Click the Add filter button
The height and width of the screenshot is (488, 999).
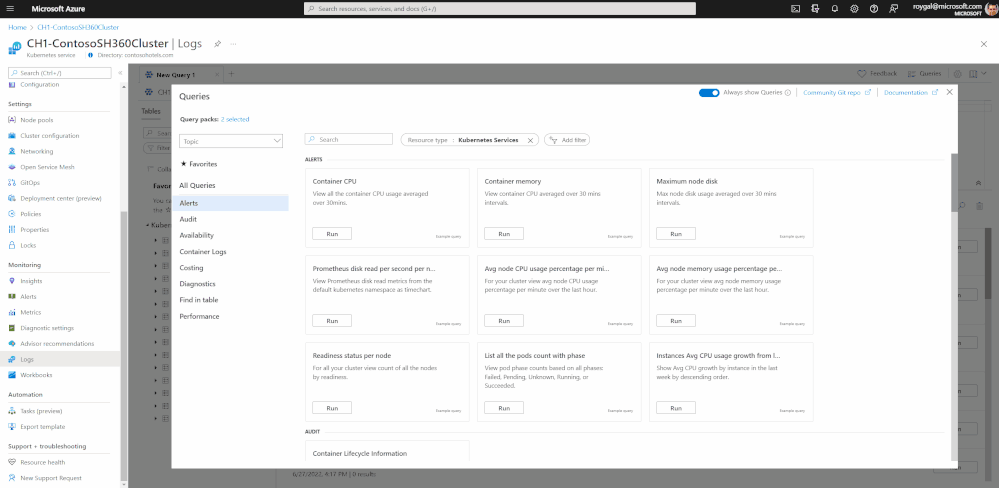(x=567, y=140)
